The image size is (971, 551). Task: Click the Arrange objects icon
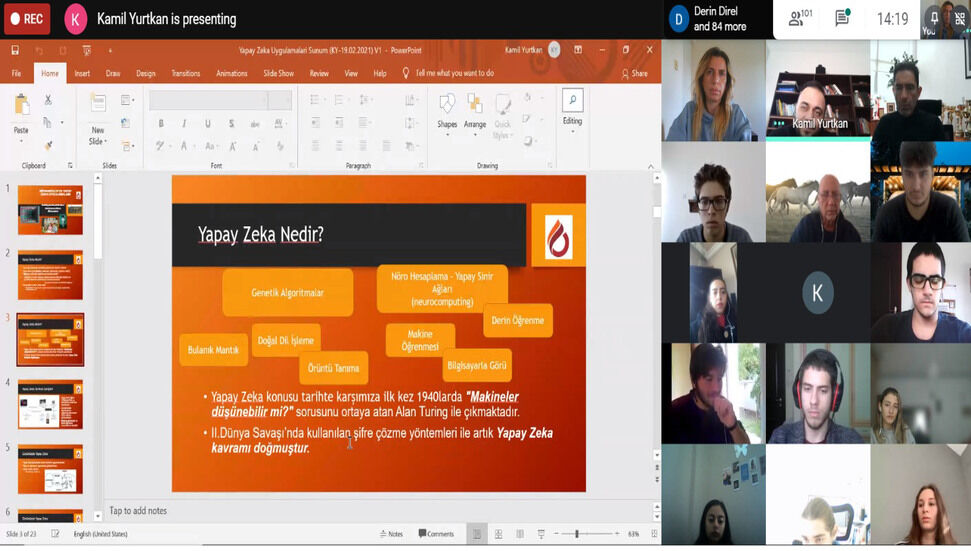[x=475, y=110]
